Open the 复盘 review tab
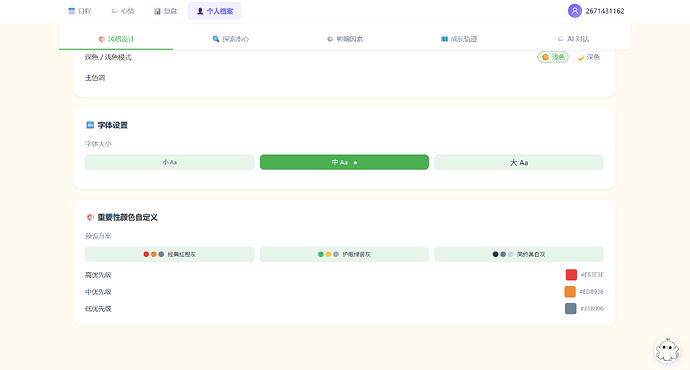The height and width of the screenshot is (370, 690). 165,11
